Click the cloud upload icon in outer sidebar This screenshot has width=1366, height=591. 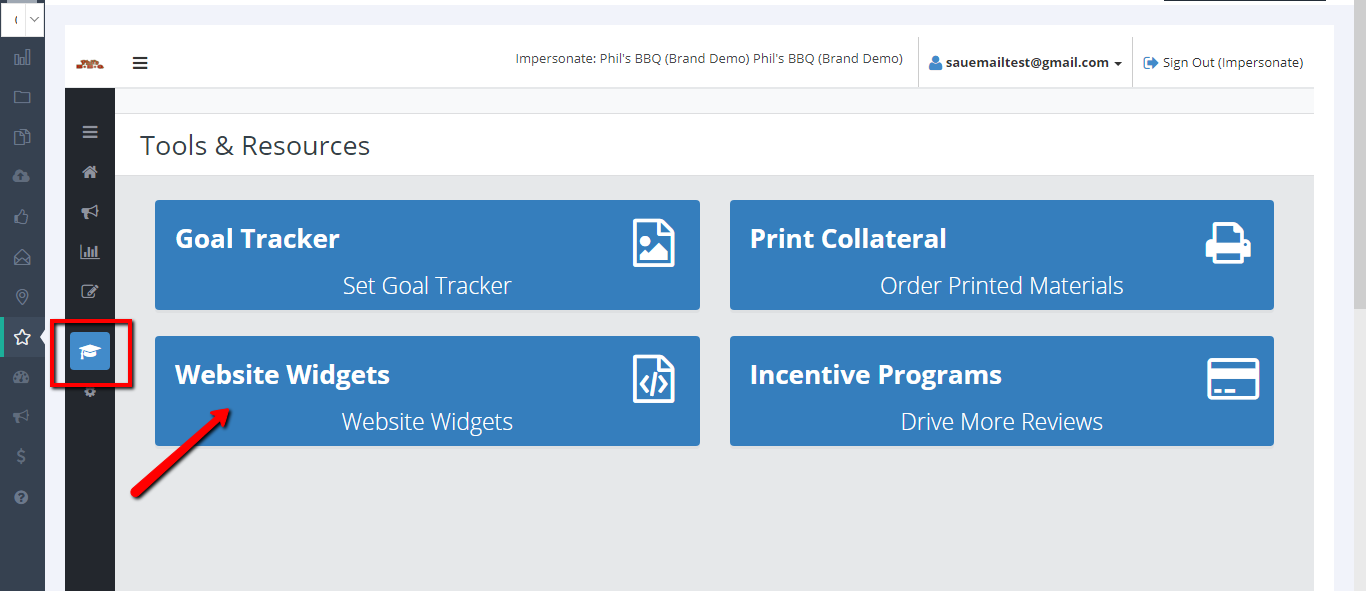coord(22,176)
